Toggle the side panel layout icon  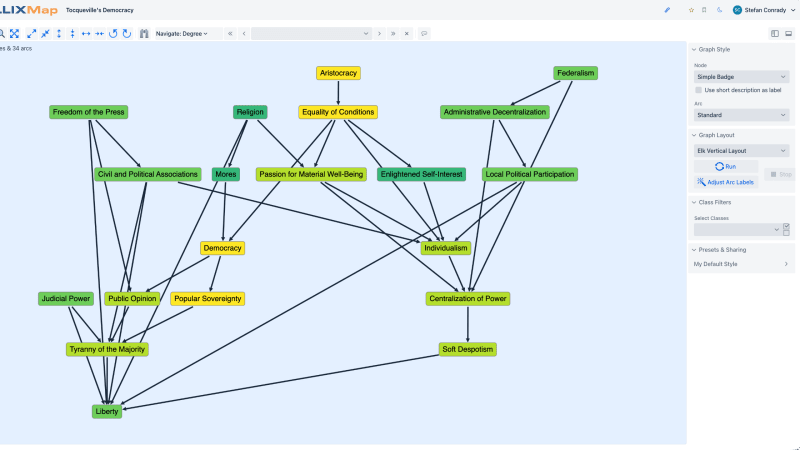775,34
